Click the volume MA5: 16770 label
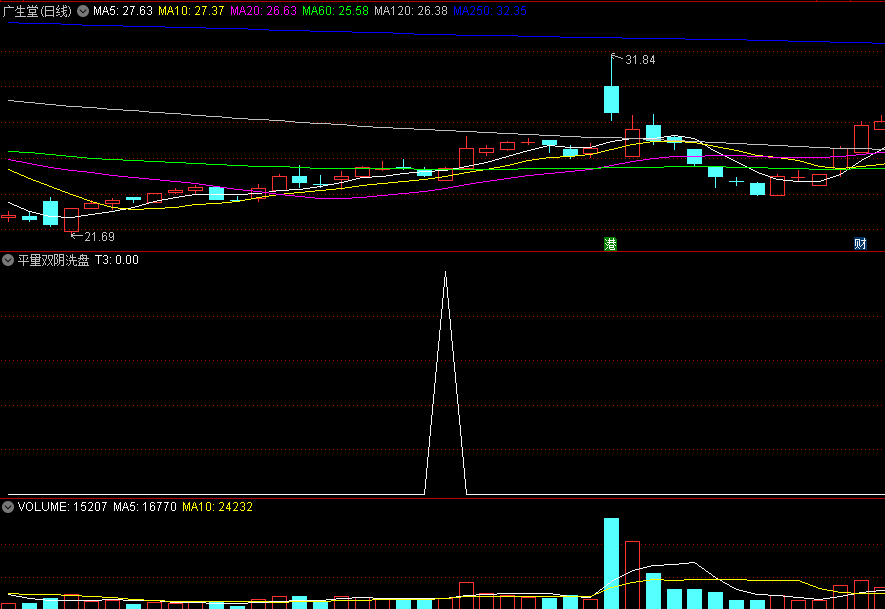The width and height of the screenshot is (885, 609). coord(144,507)
